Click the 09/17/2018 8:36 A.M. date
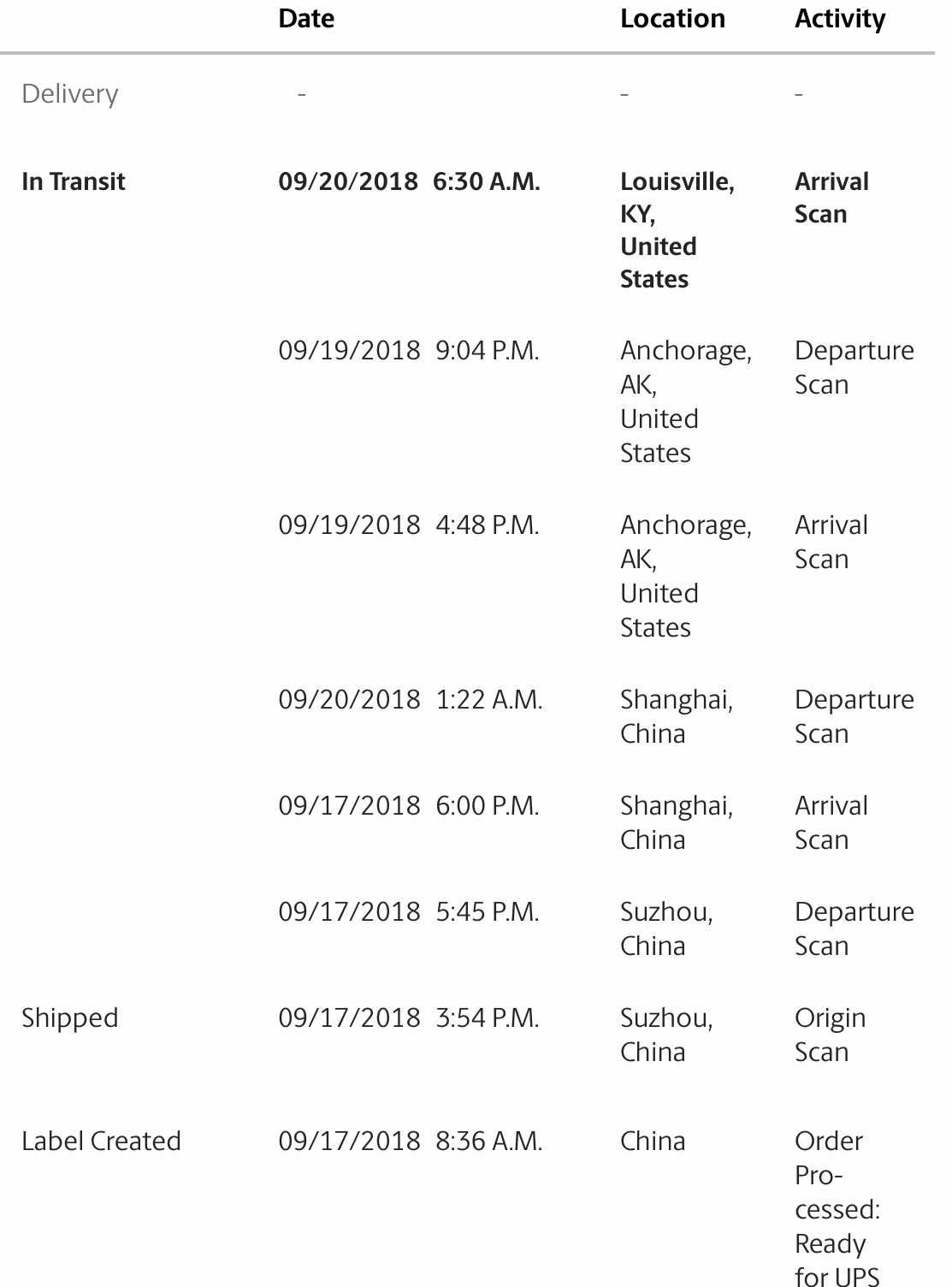The image size is (952, 1287). [411, 1142]
